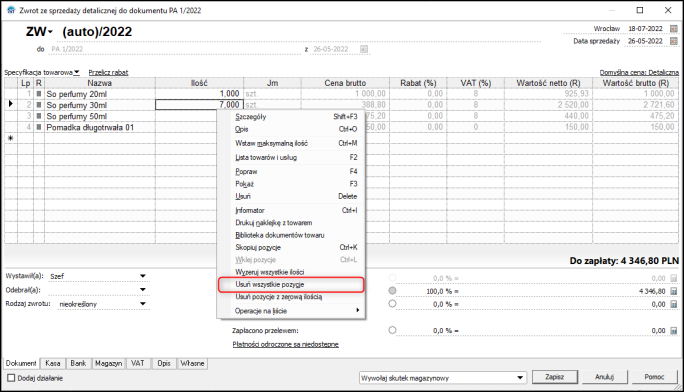Click calculator icon in Zapłacono przelewem row
This screenshot has height=392, width=684.
tap(674, 331)
